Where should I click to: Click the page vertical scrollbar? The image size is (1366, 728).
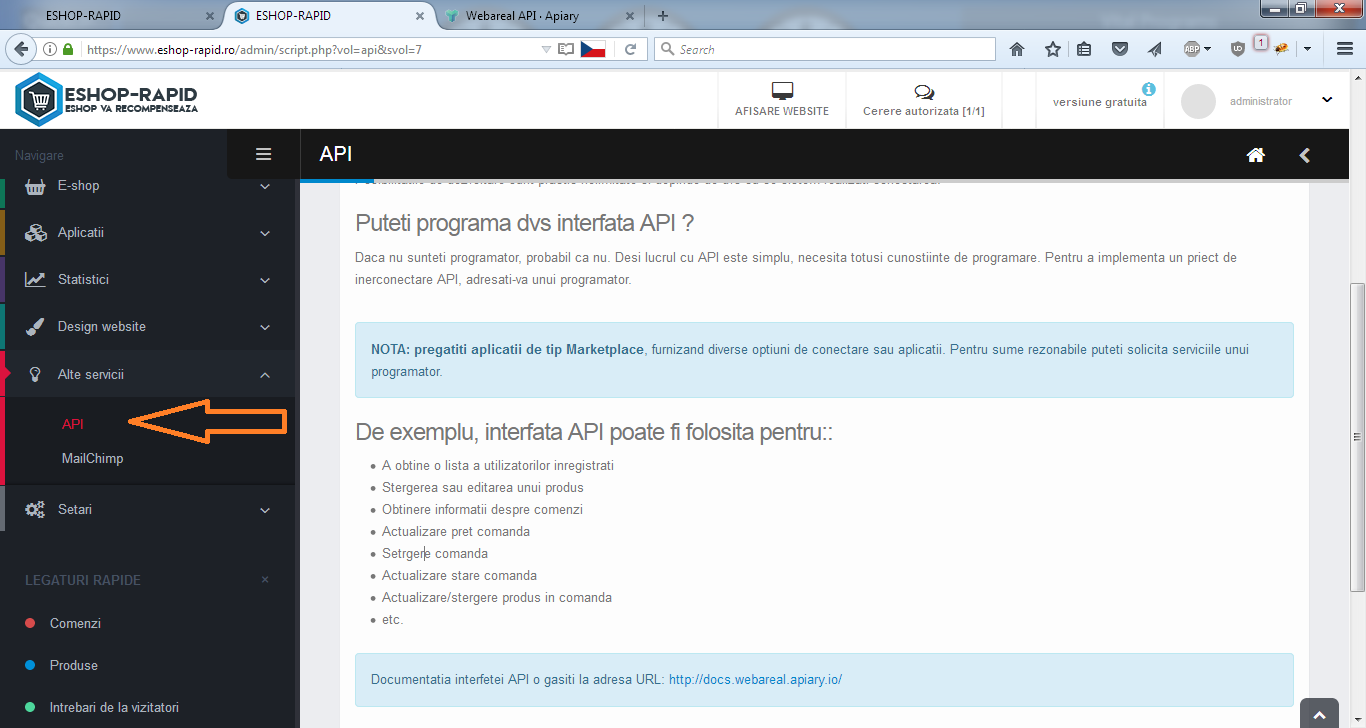pos(1357,400)
